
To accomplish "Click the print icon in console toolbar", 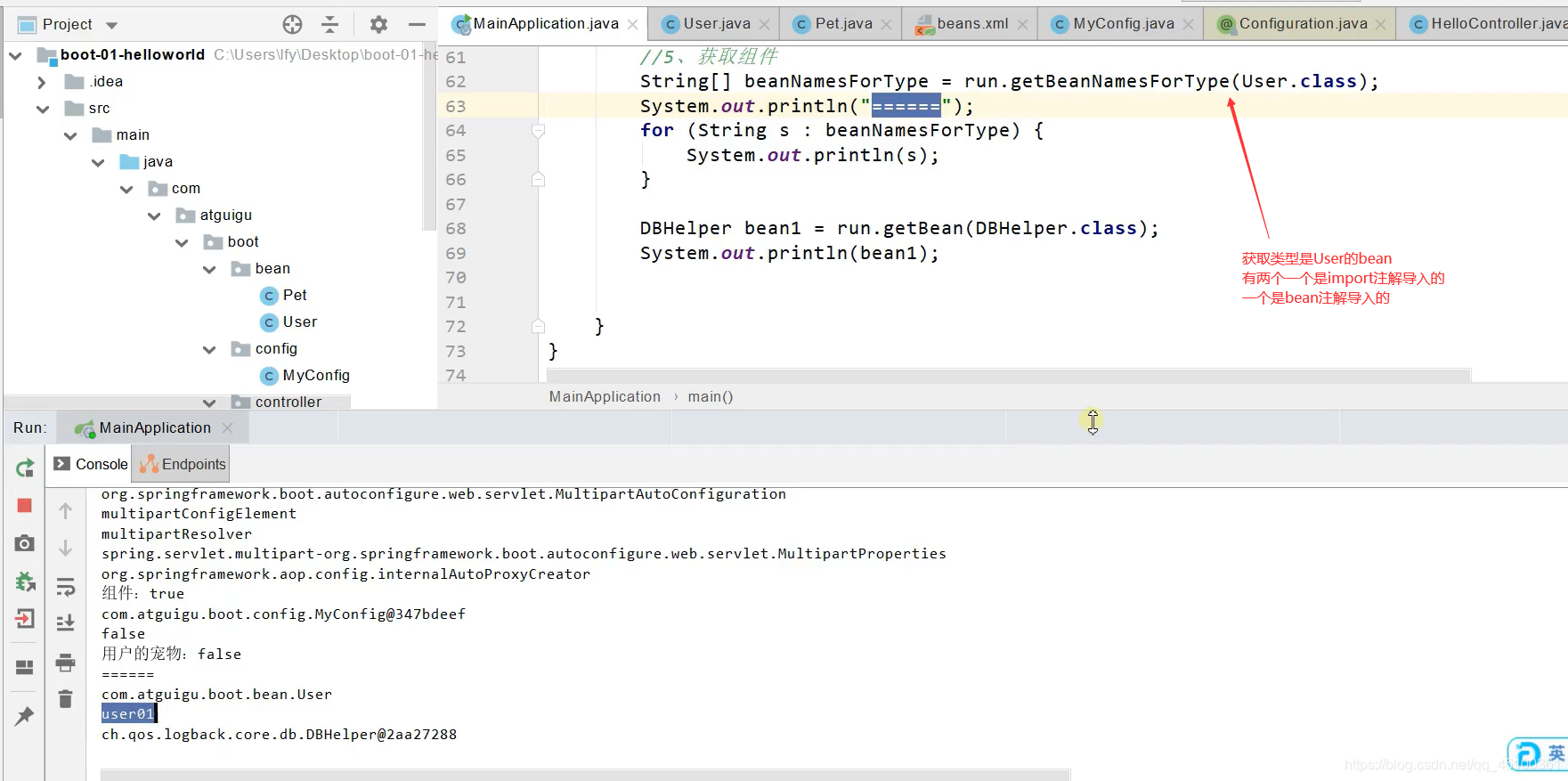I will pos(65,662).
